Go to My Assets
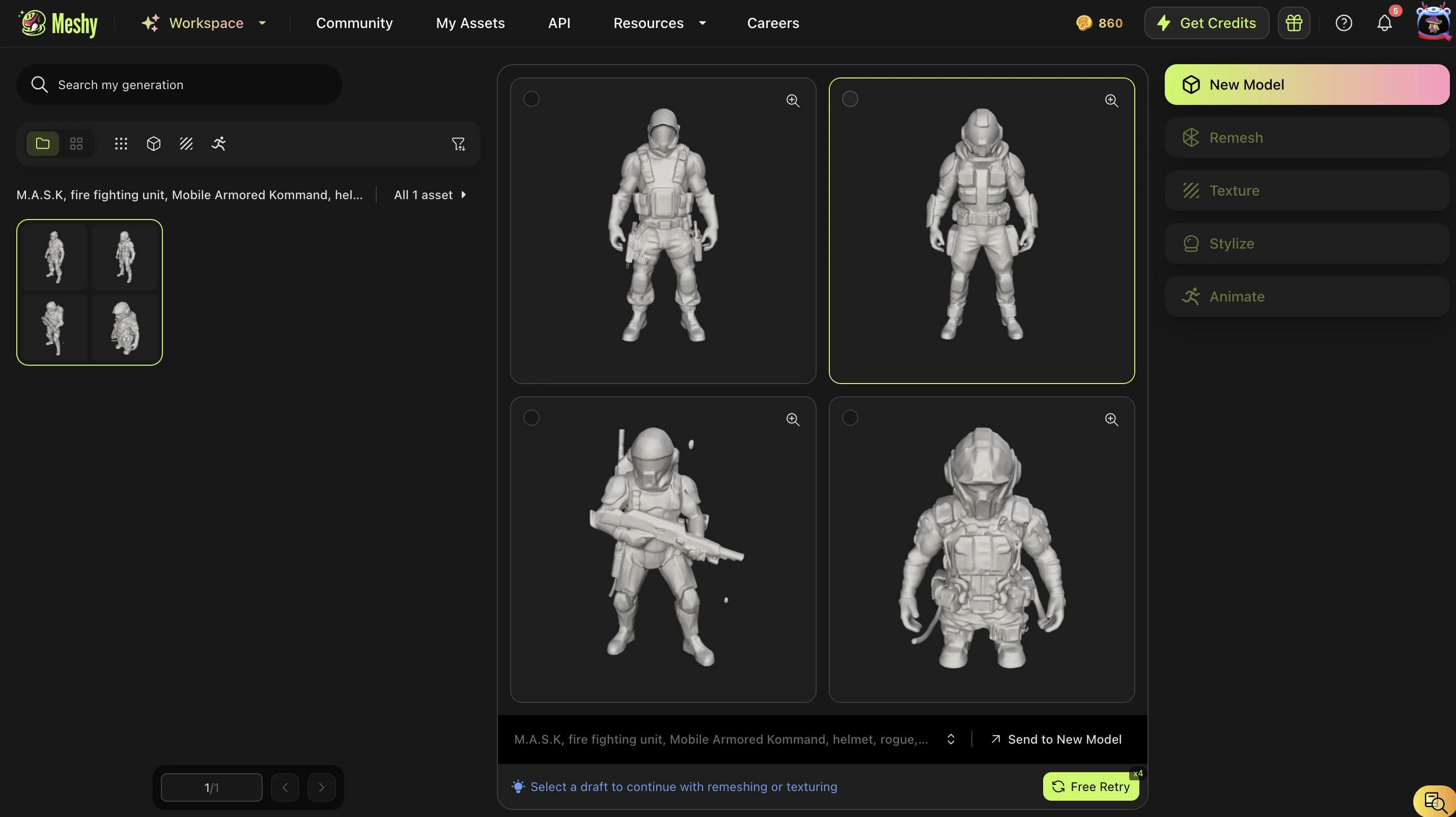Viewport: 1456px width, 817px height. pyautogui.click(x=470, y=23)
